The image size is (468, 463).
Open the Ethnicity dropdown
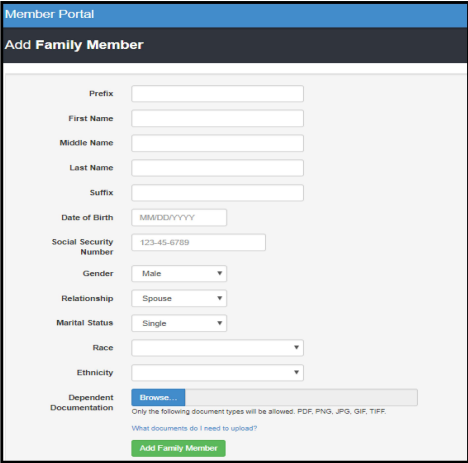click(x=217, y=373)
